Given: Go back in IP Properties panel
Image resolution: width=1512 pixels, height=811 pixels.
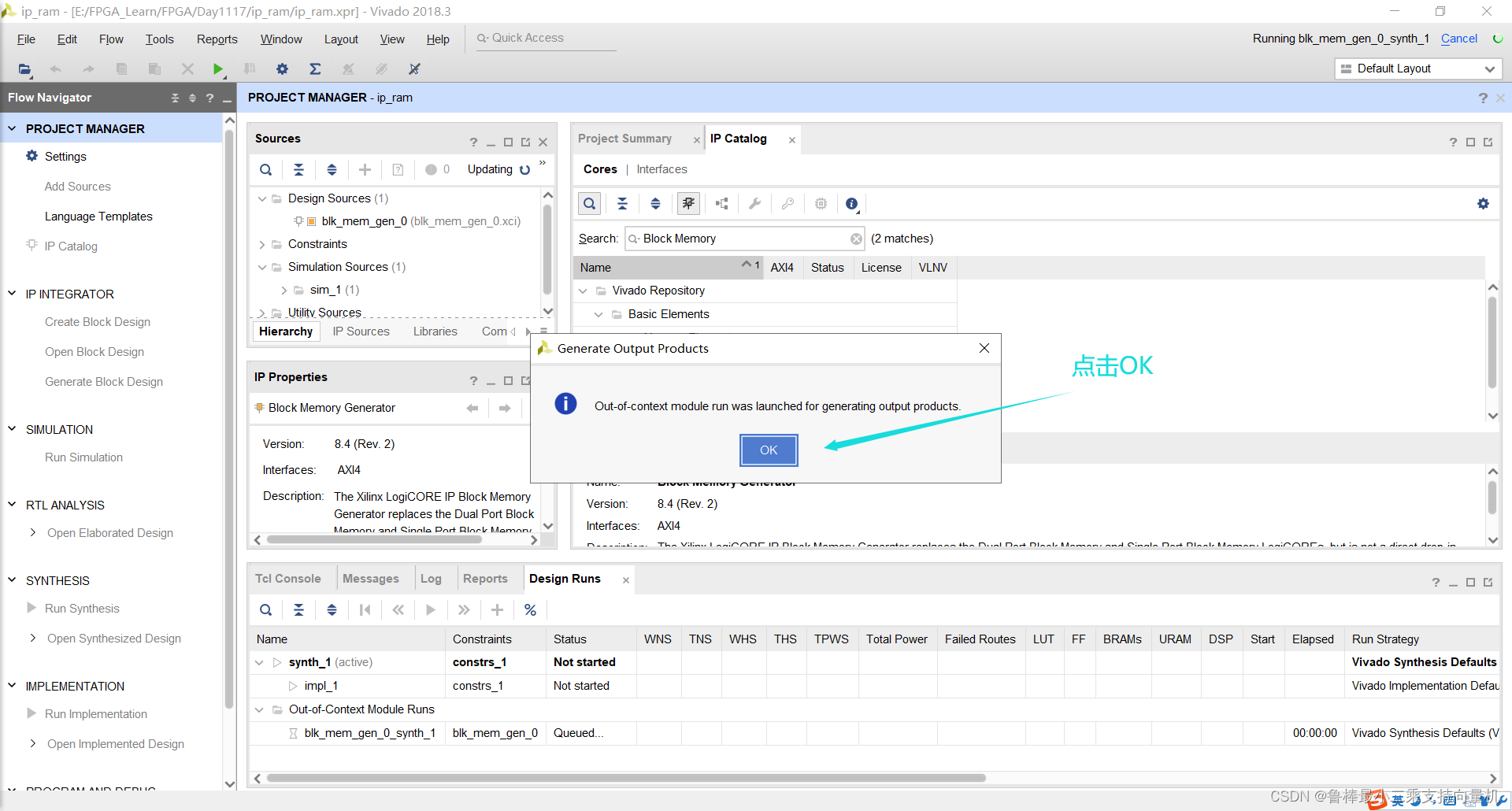Looking at the screenshot, I should coord(472,408).
